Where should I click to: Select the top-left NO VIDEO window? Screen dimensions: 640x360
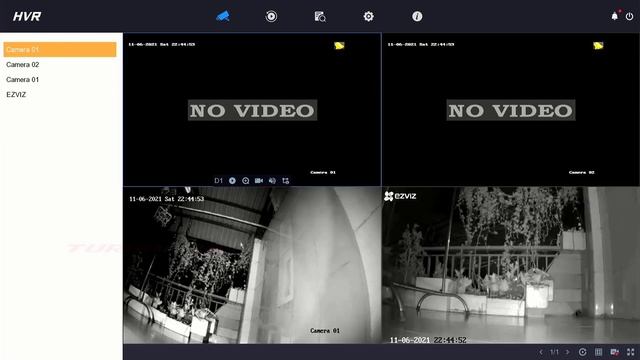click(252, 109)
